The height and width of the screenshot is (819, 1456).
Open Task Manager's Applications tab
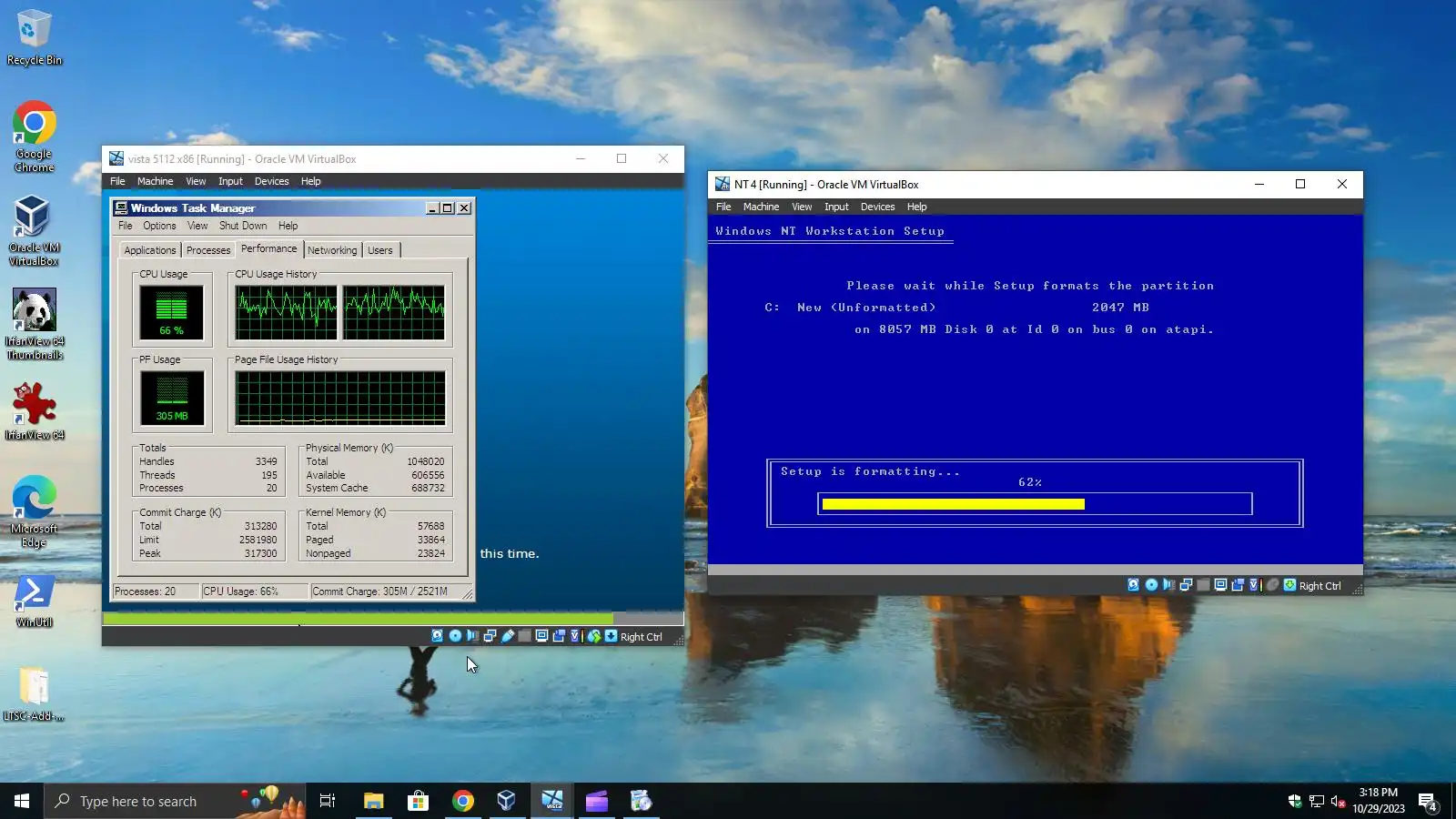click(150, 250)
